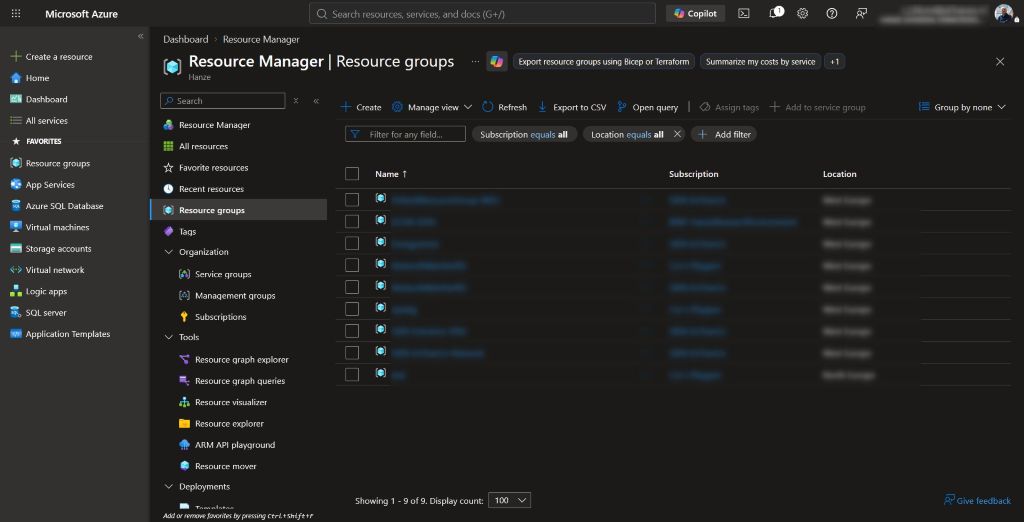Tick the select-all checkbox in table header
1024x522 pixels.
tap(352, 174)
